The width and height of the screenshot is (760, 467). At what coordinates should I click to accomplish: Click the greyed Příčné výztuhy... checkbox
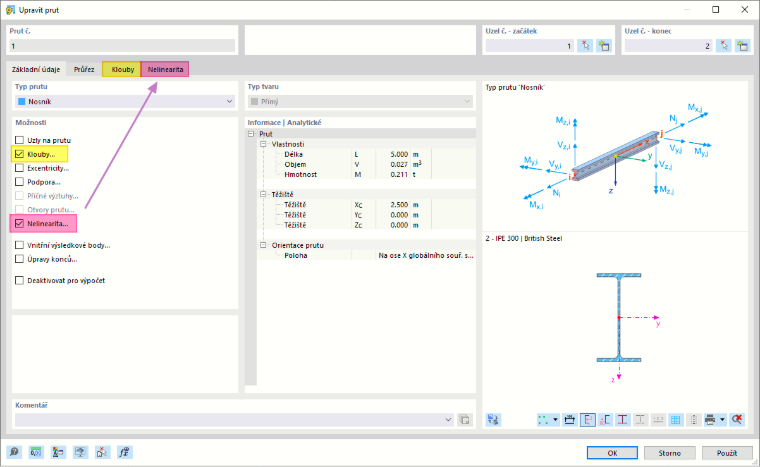pyautogui.click(x=19, y=196)
